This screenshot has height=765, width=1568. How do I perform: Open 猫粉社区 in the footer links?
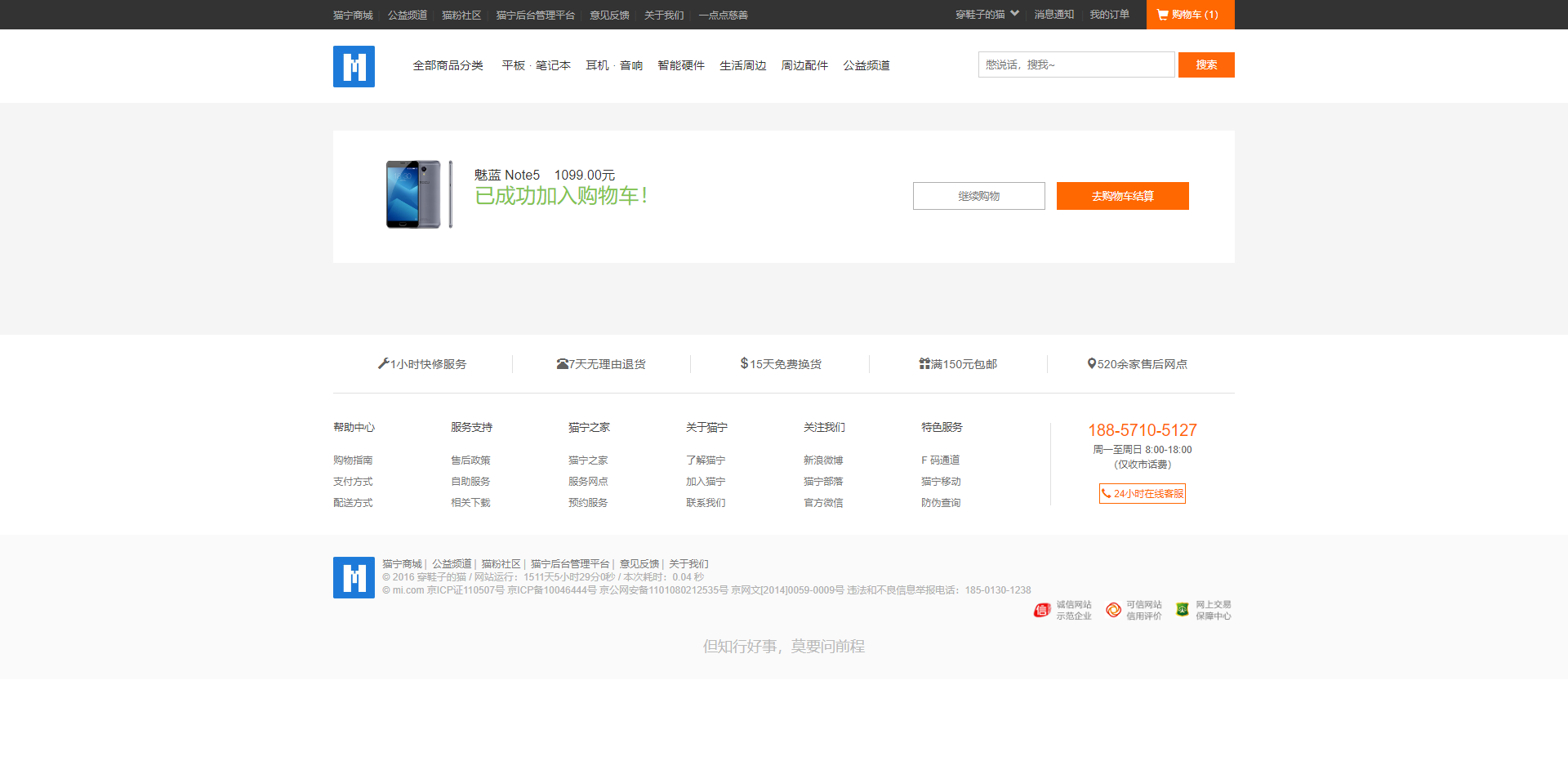click(x=501, y=564)
